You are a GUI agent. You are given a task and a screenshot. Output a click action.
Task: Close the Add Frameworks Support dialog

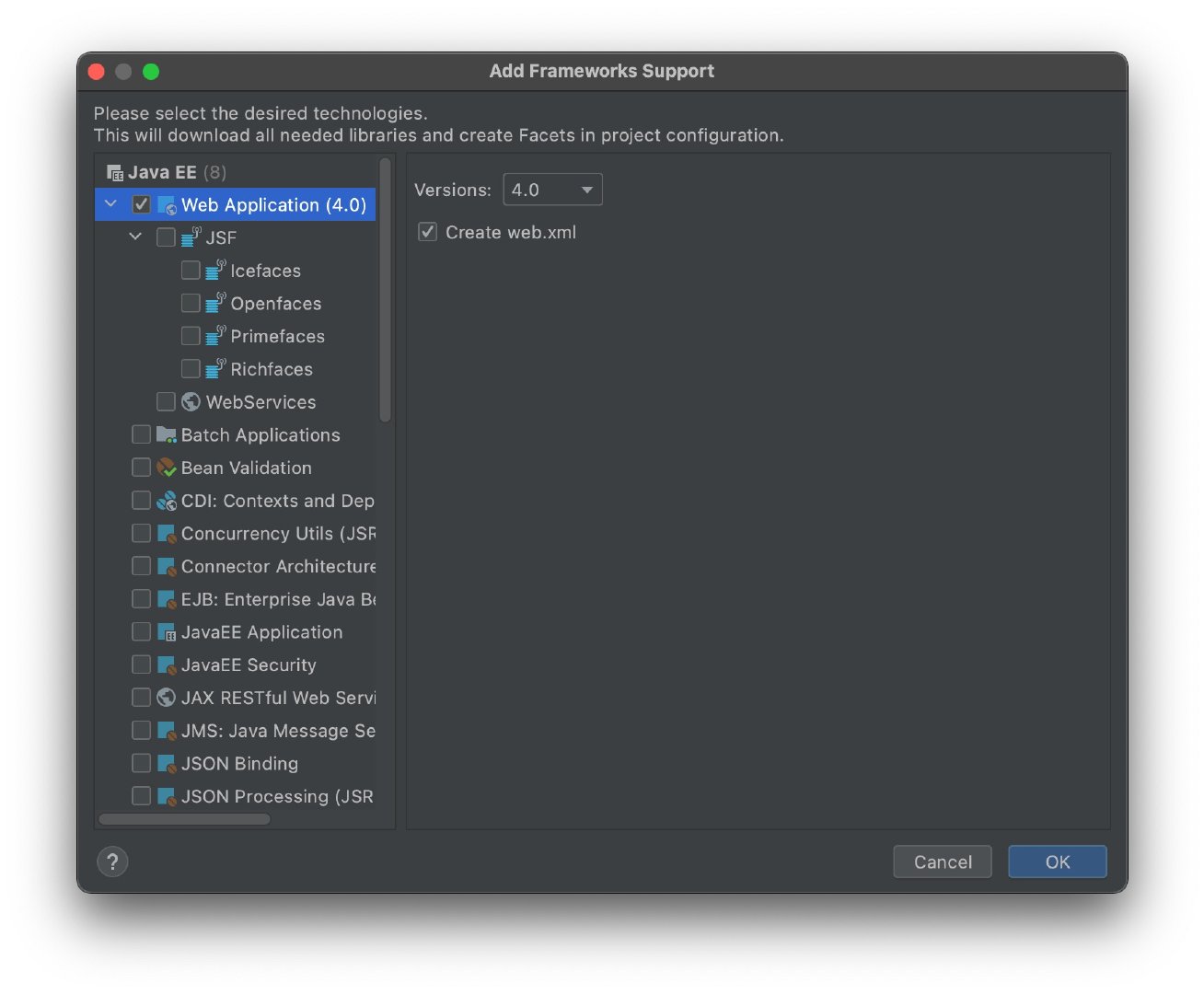(x=96, y=72)
